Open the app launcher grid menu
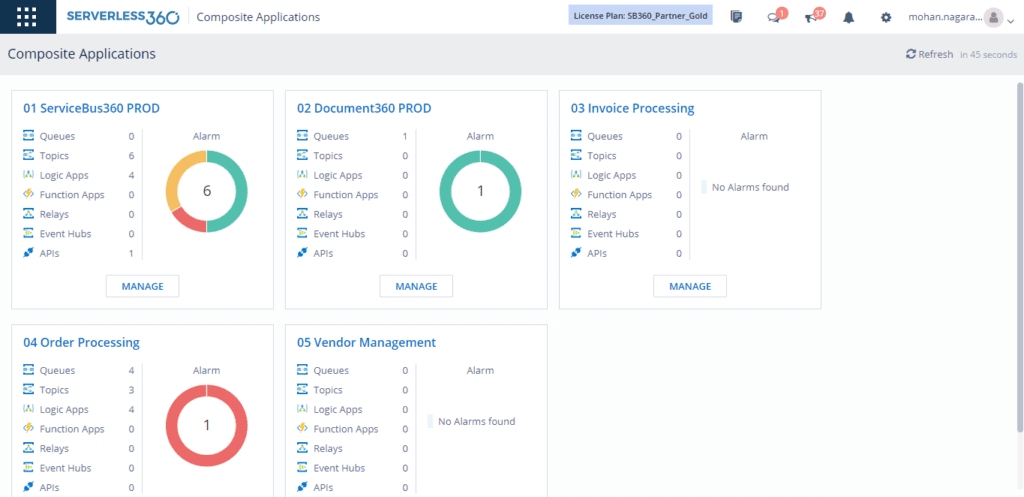 tap(27, 17)
